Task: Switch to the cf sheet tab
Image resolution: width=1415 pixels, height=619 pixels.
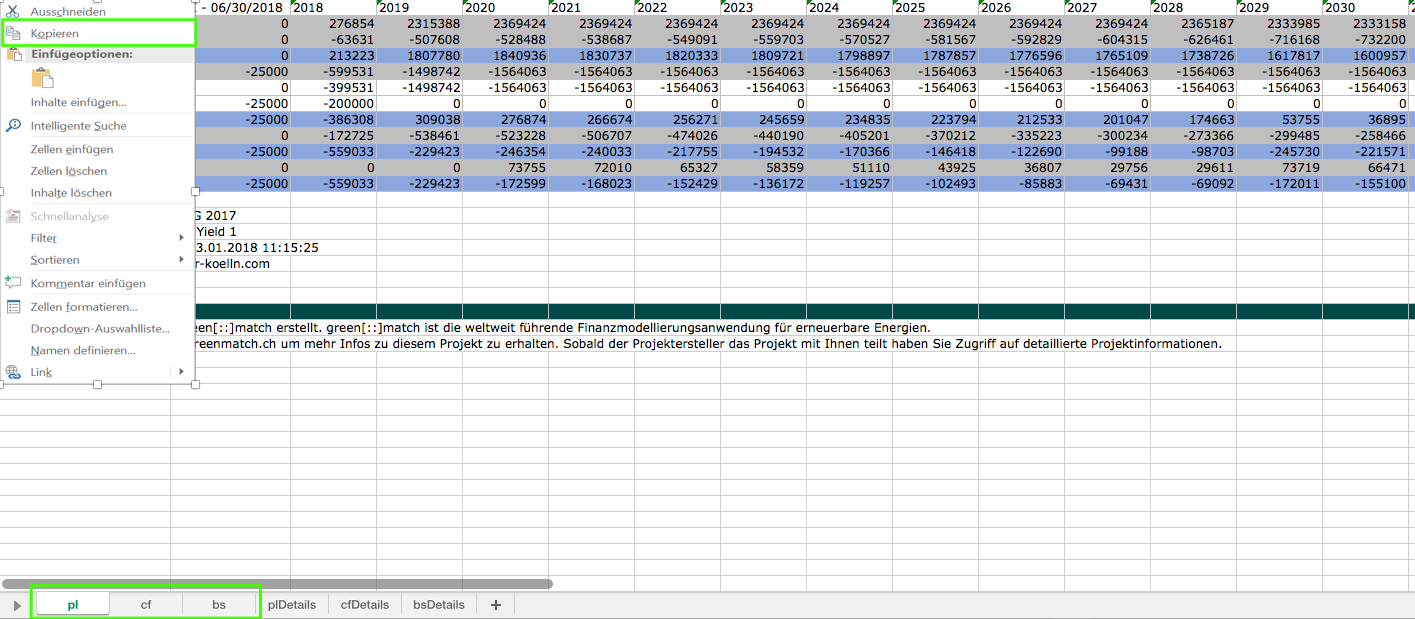Action: click(146, 605)
